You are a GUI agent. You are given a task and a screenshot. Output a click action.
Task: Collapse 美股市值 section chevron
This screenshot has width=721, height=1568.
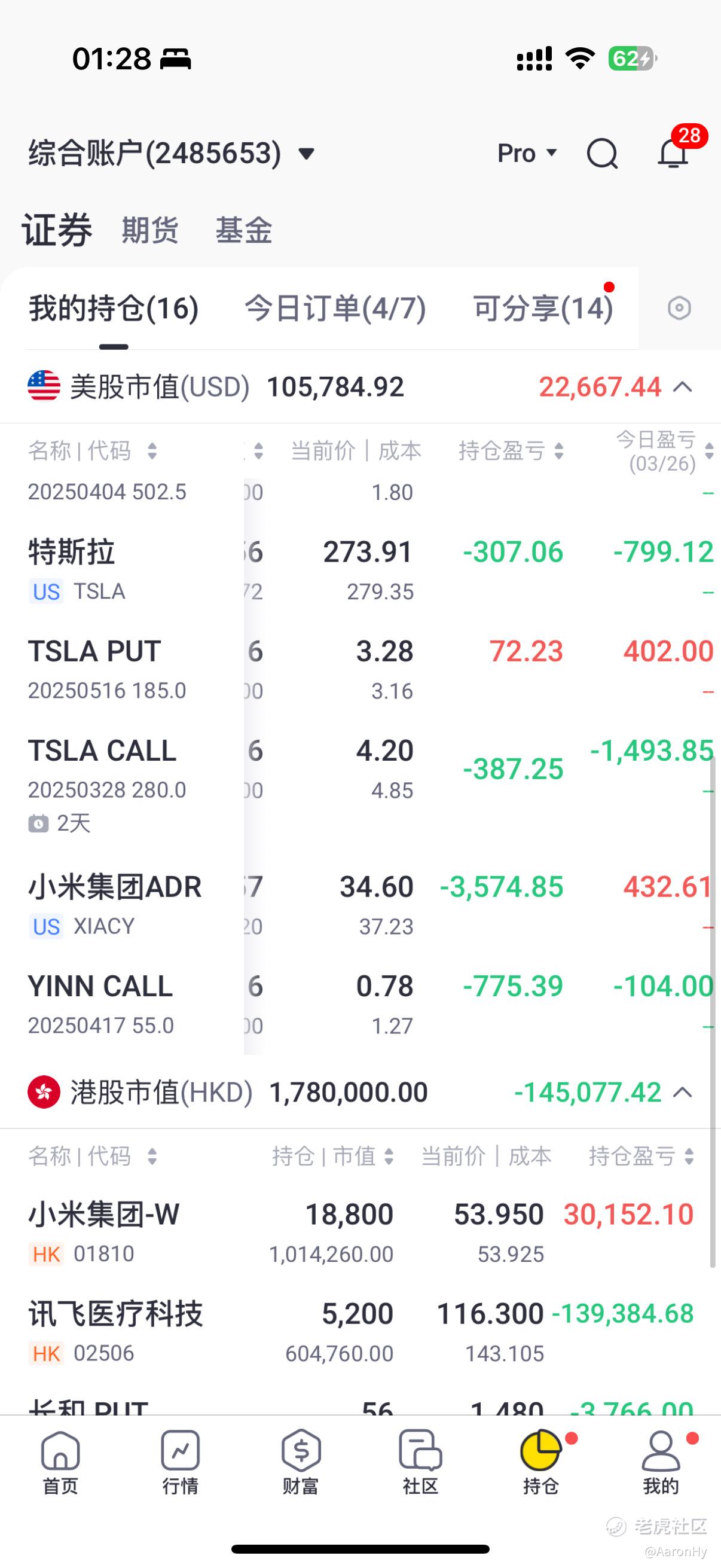(683, 387)
